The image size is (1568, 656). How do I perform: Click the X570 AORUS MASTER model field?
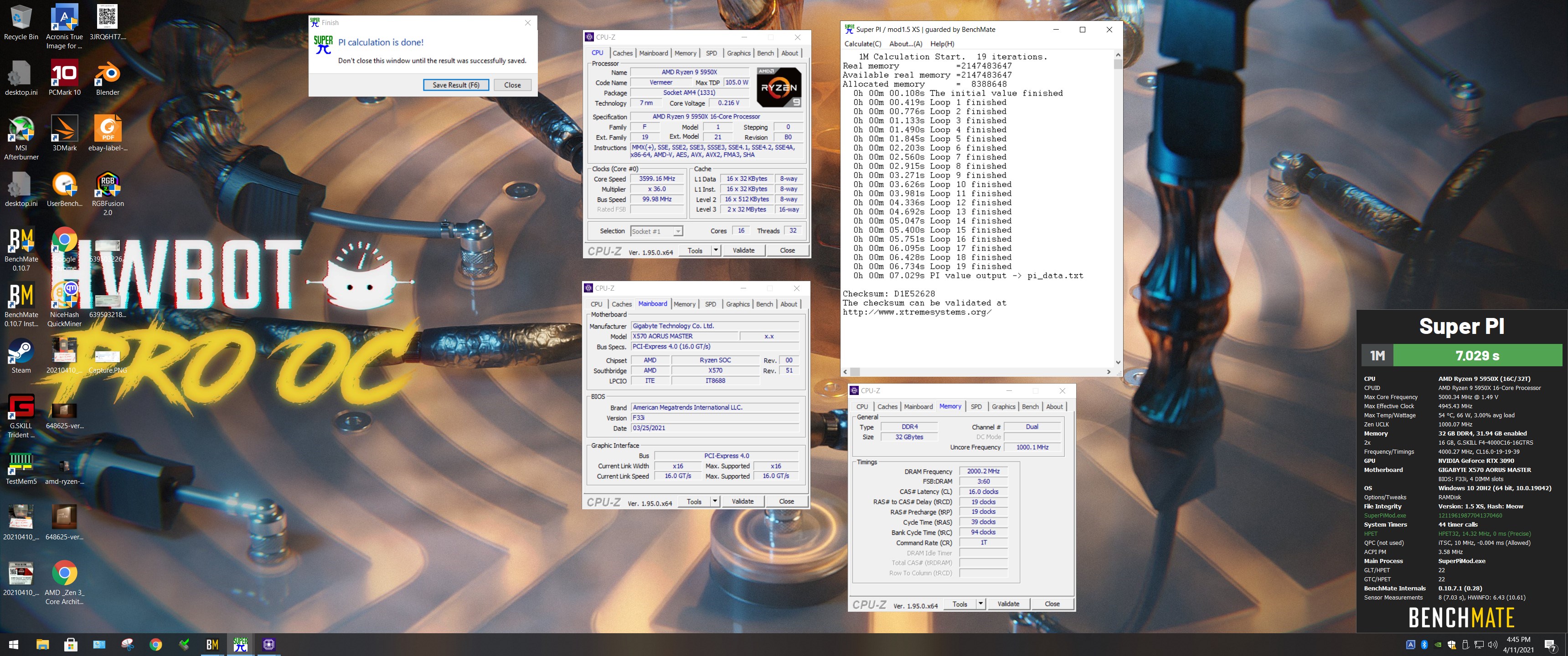click(684, 336)
